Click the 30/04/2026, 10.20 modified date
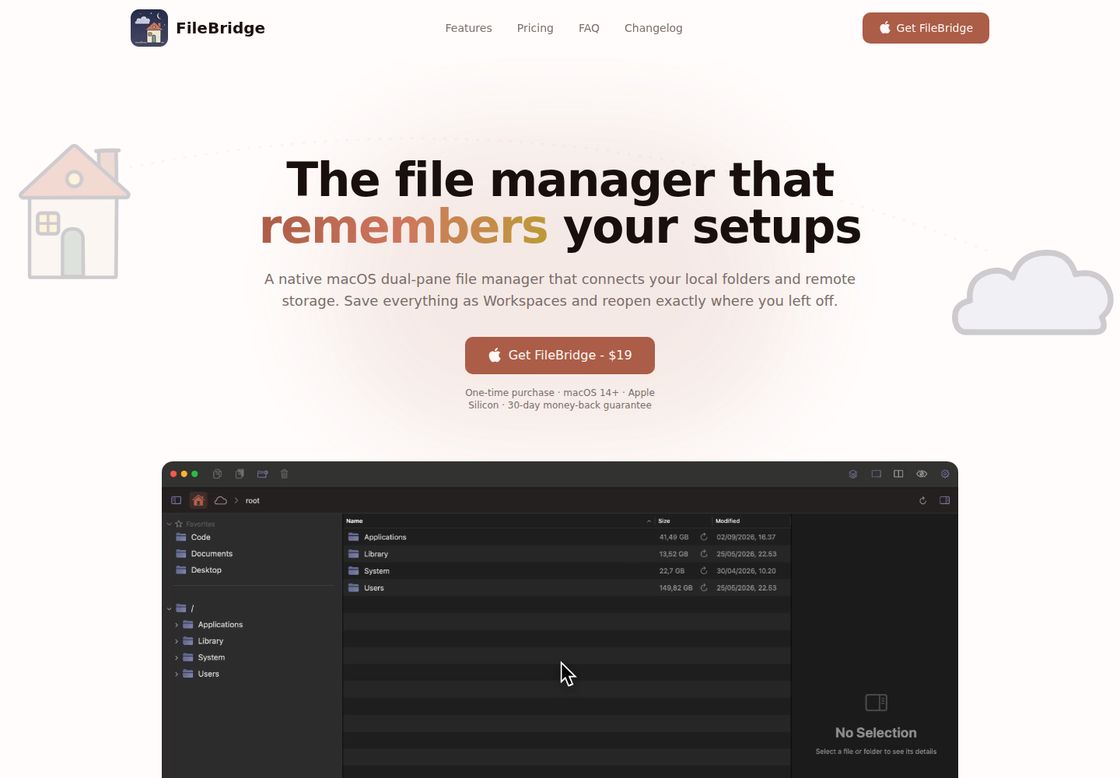1120x778 pixels. (x=746, y=571)
